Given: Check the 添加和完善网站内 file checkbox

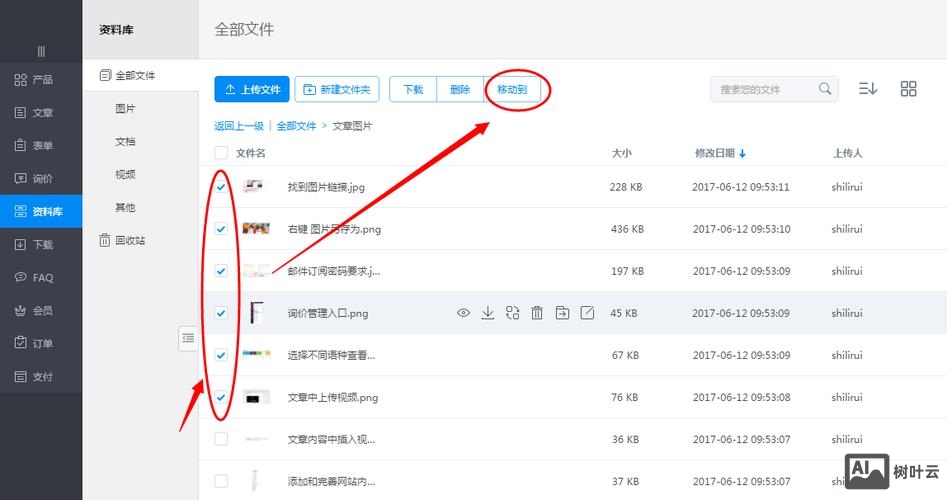Looking at the screenshot, I should pyautogui.click(x=221, y=481).
